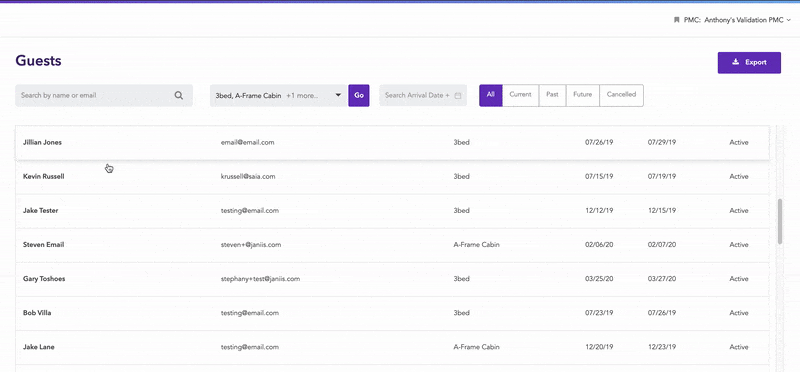The width and height of the screenshot is (800, 372).
Task: Open guest Bob Villa
Action: (392, 313)
